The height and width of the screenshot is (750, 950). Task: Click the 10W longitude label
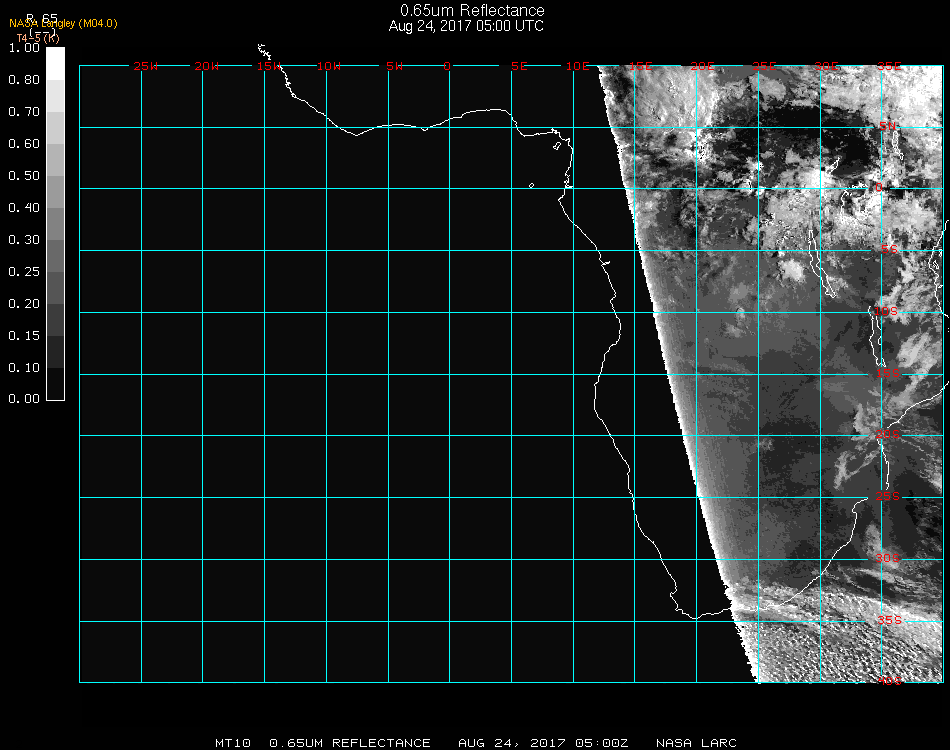tap(329, 66)
